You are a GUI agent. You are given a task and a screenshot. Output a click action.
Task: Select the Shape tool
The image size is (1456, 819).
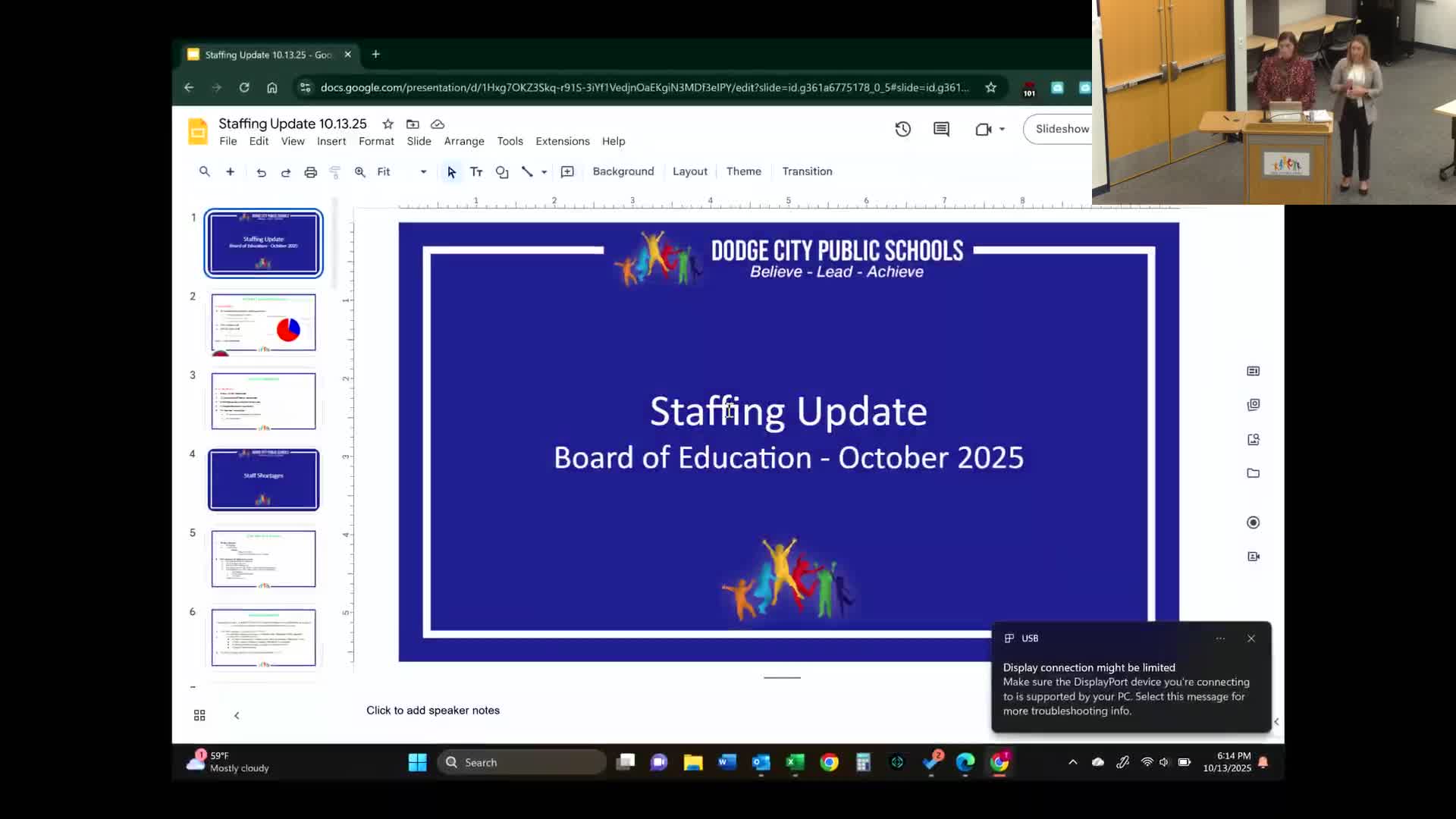[x=501, y=172]
